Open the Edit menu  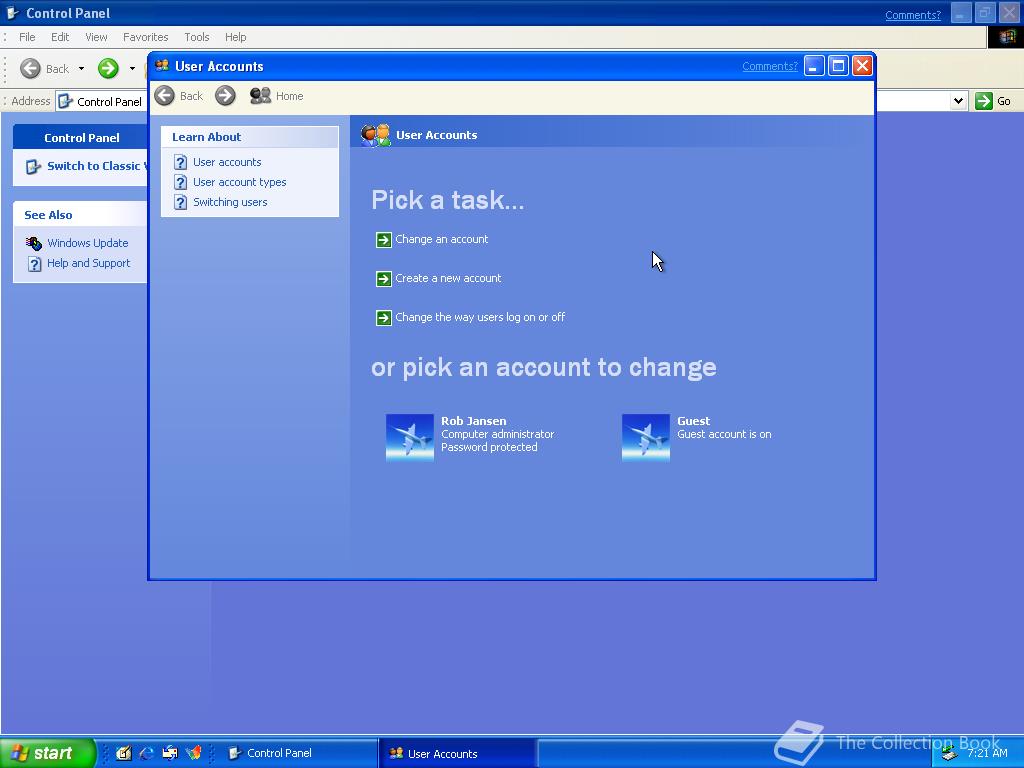click(x=60, y=37)
